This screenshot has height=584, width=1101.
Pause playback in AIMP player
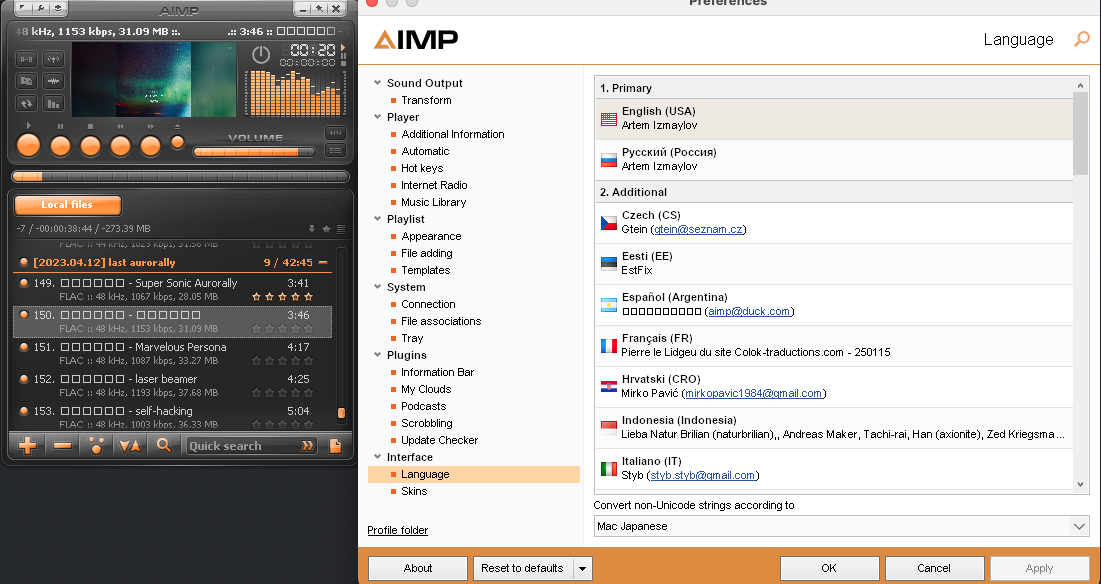pyautogui.click(x=60, y=145)
